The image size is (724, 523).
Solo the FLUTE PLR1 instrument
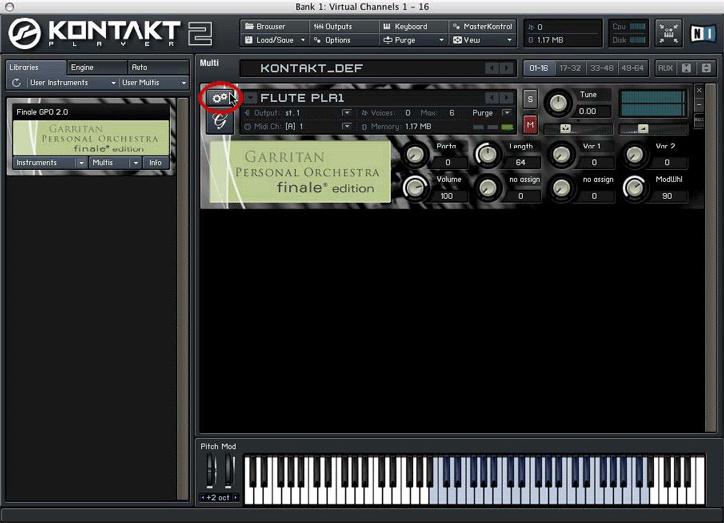click(530, 98)
